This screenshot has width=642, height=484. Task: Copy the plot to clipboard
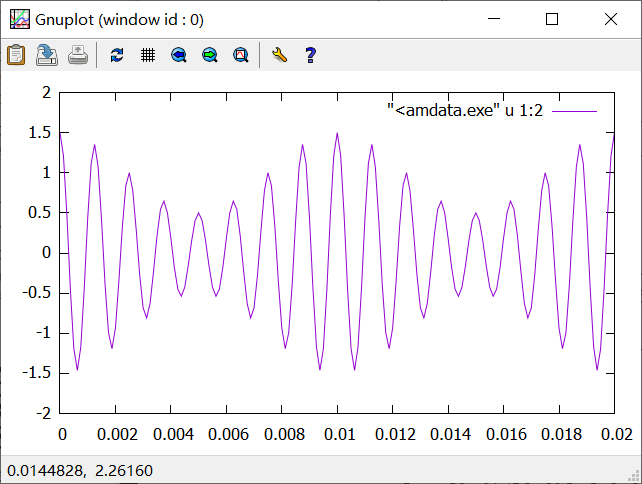click(16, 55)
